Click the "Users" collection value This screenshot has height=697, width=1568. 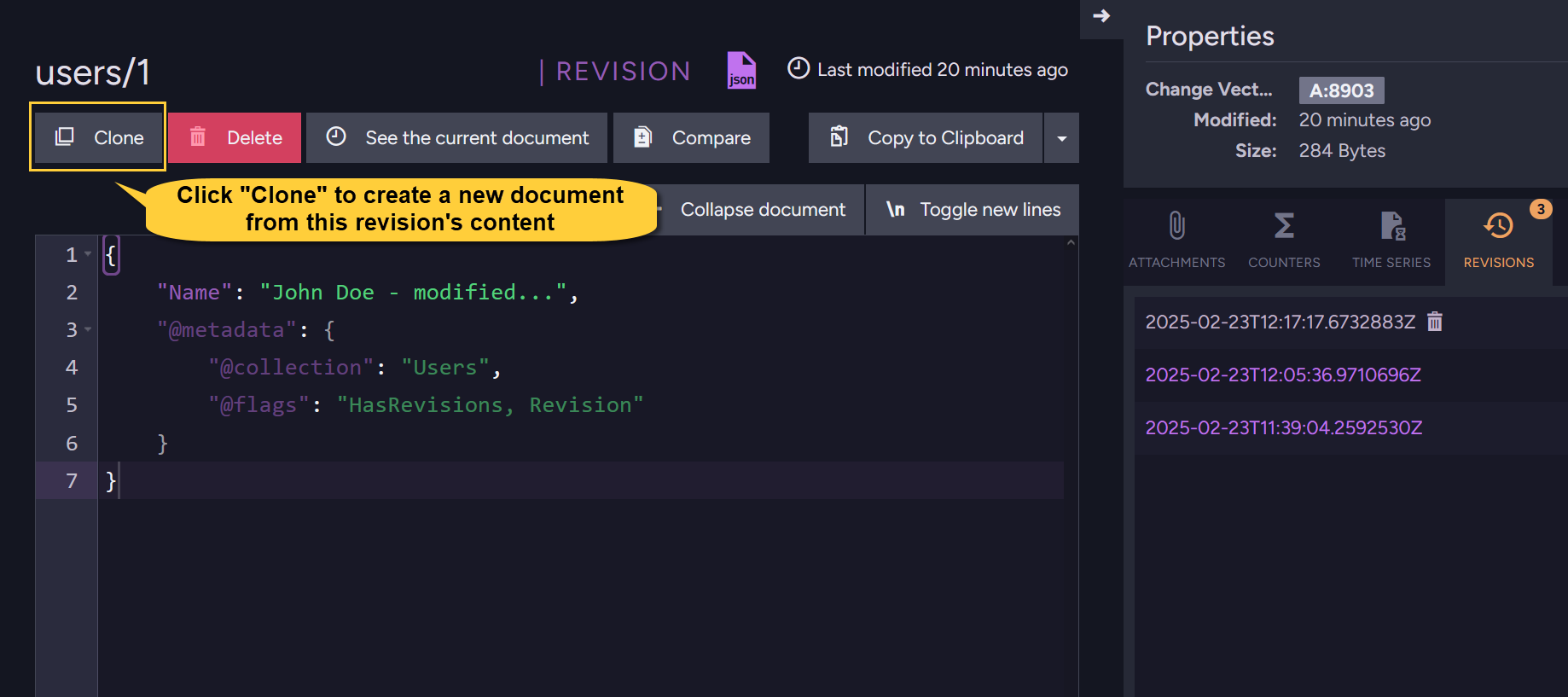click(445, 368)
